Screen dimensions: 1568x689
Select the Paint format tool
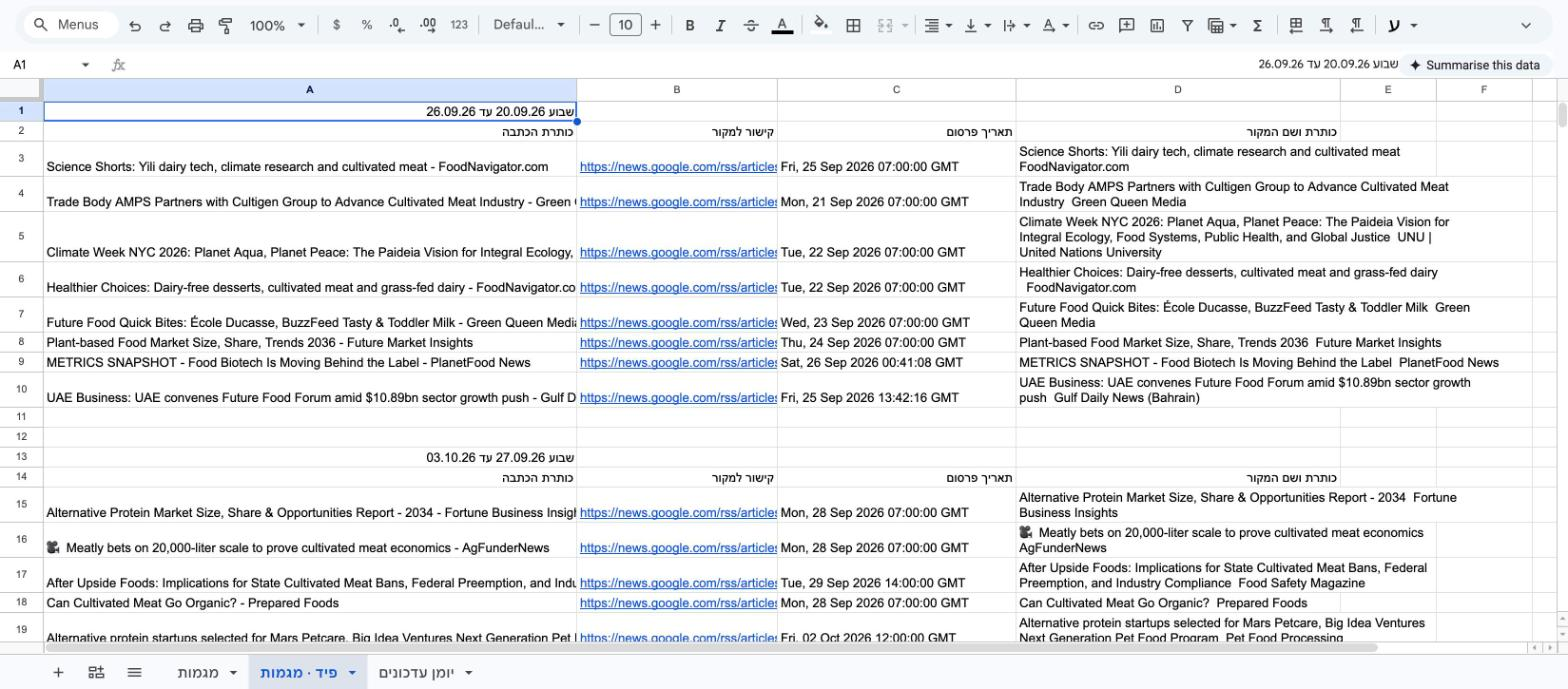coord(226,25)
